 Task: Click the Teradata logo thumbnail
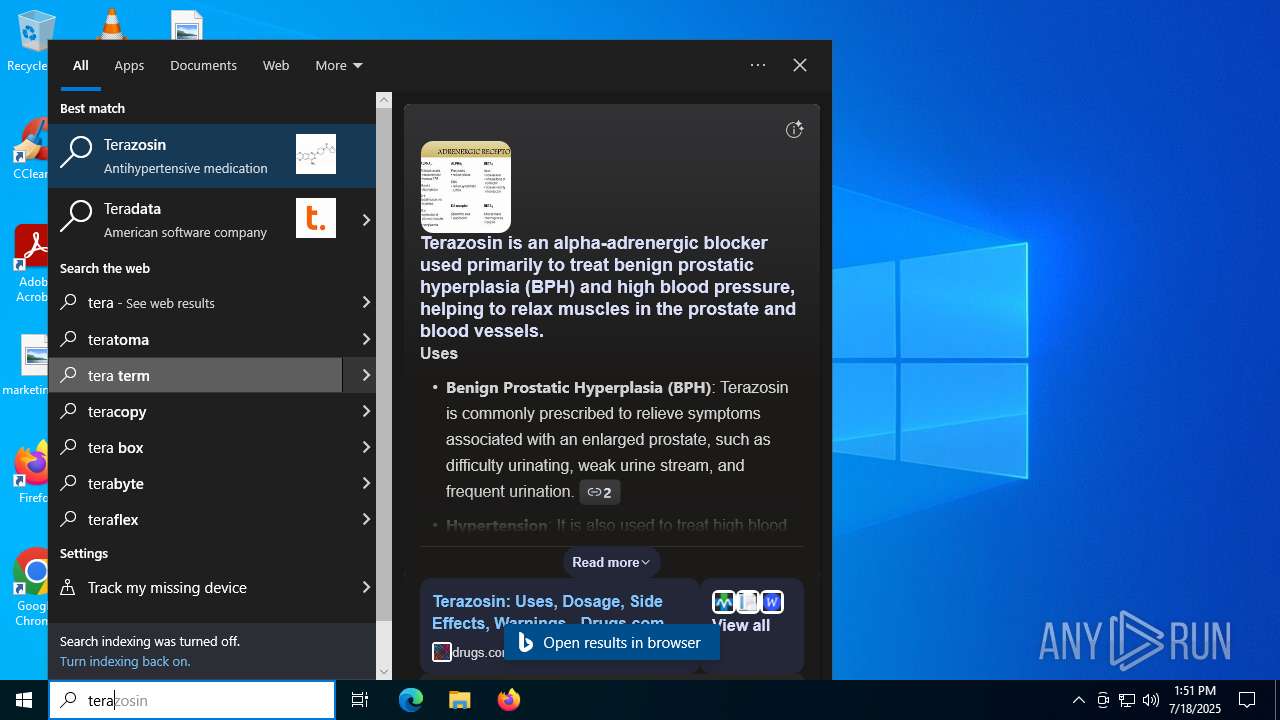(x=316, y=218)
